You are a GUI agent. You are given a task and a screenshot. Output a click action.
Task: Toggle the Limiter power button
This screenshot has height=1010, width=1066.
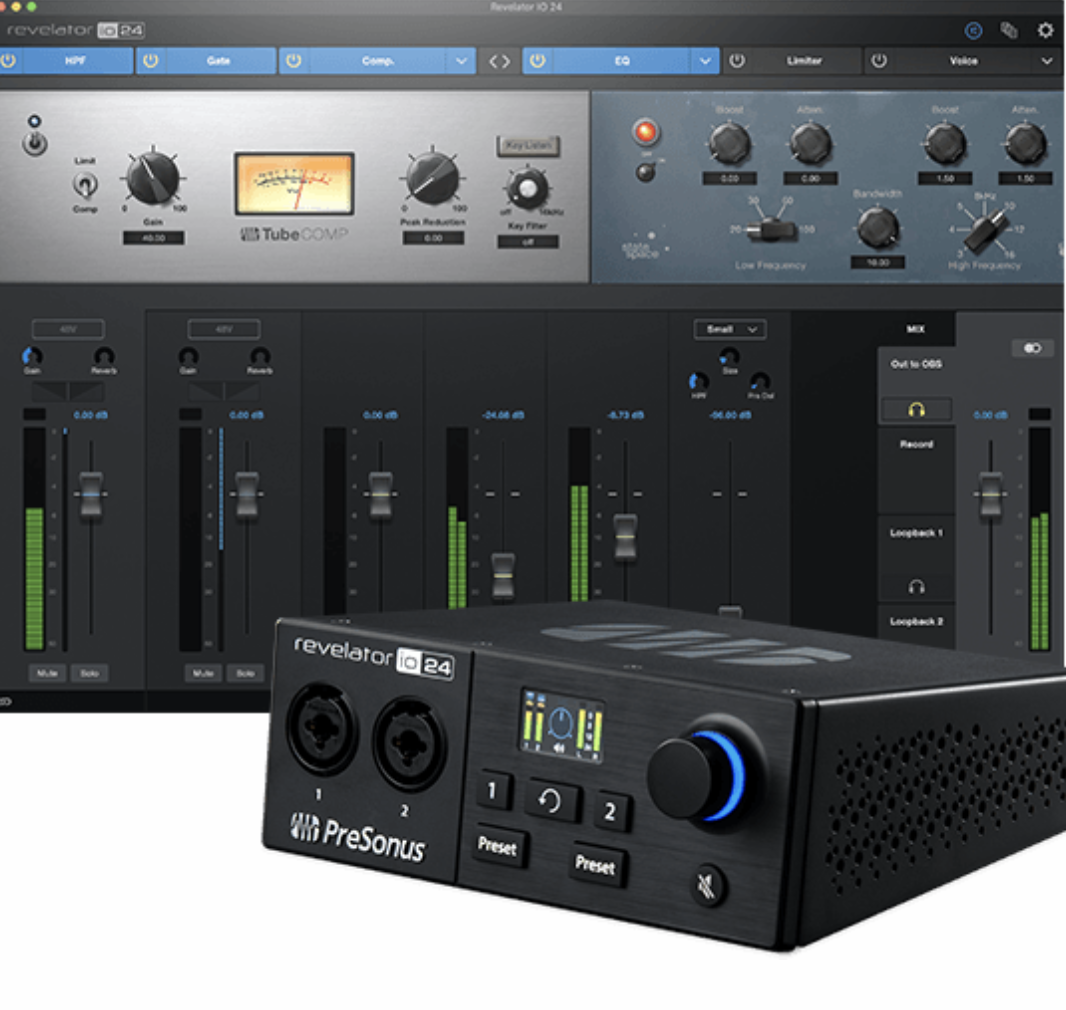pos(739,61)
